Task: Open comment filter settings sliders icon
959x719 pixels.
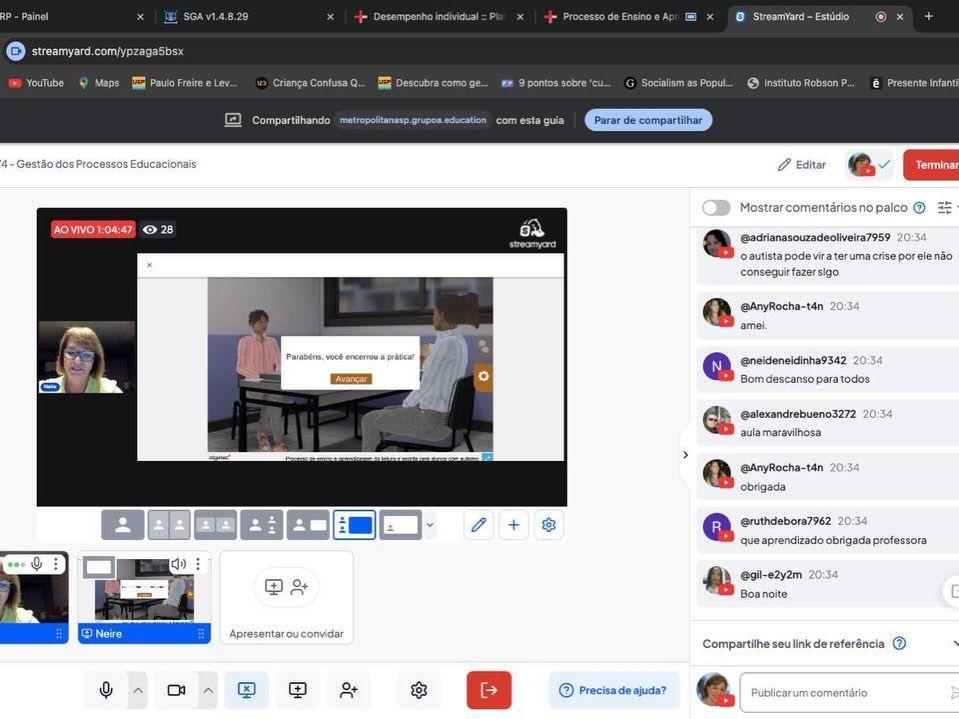Action: click(x=945, y=208)
